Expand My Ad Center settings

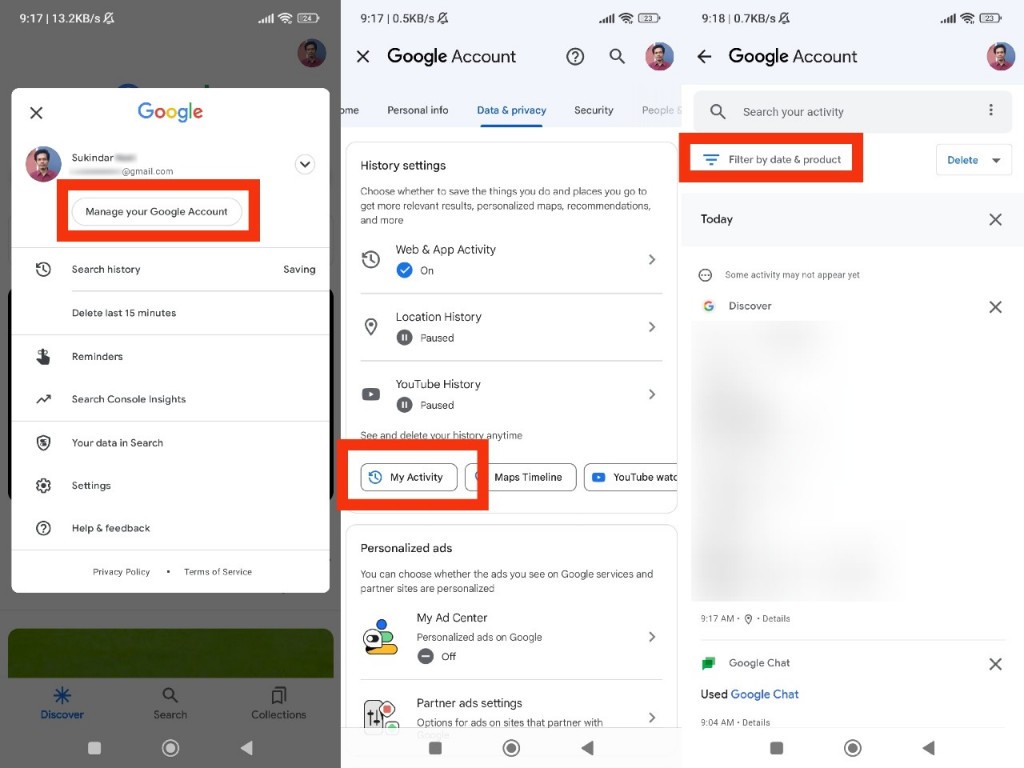[653, 636]
